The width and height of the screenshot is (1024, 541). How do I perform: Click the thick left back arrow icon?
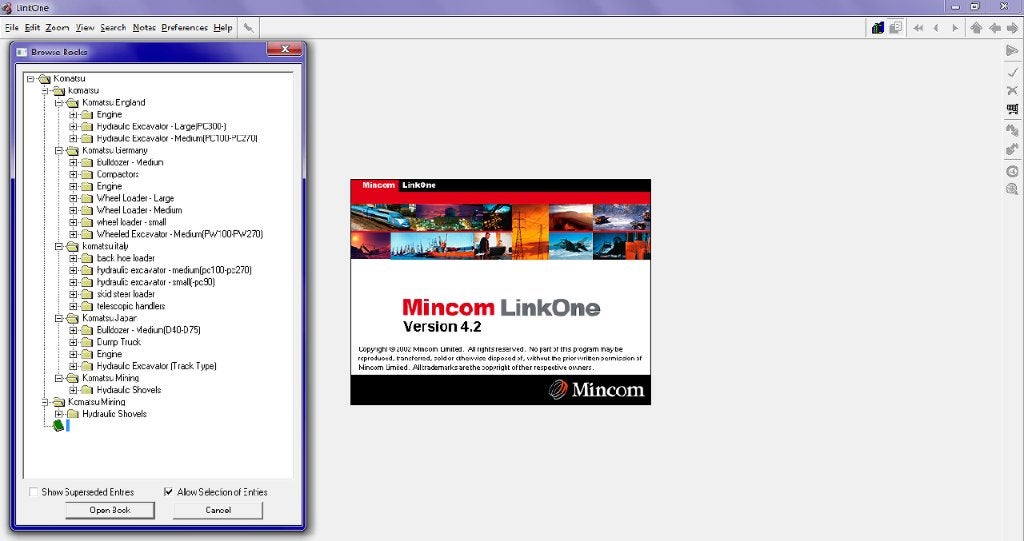[x=995, y=28]
